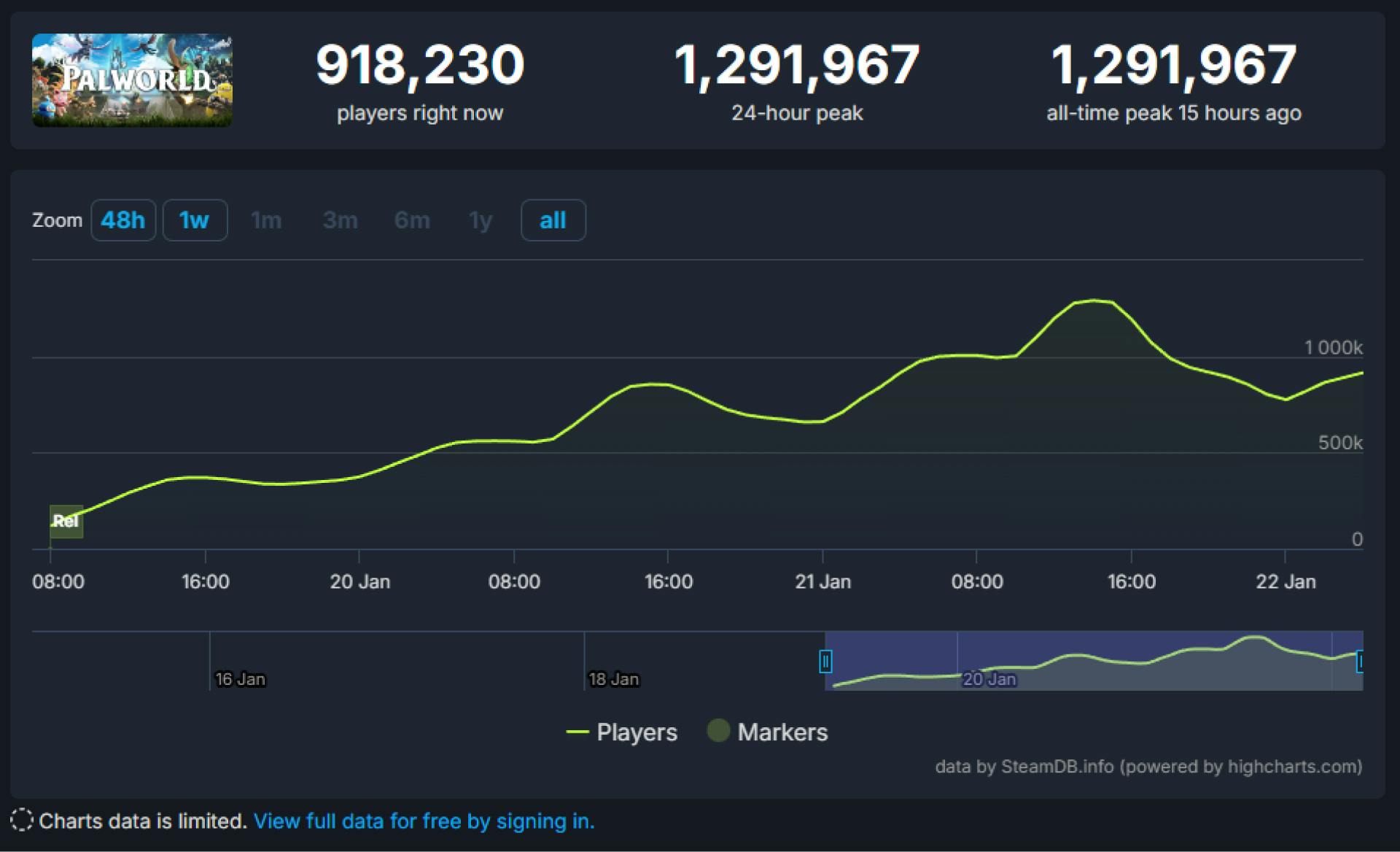Click the '21 Jan' x-axis label
This screenshot has width=1400, height=852.
(x=822, y=581)
